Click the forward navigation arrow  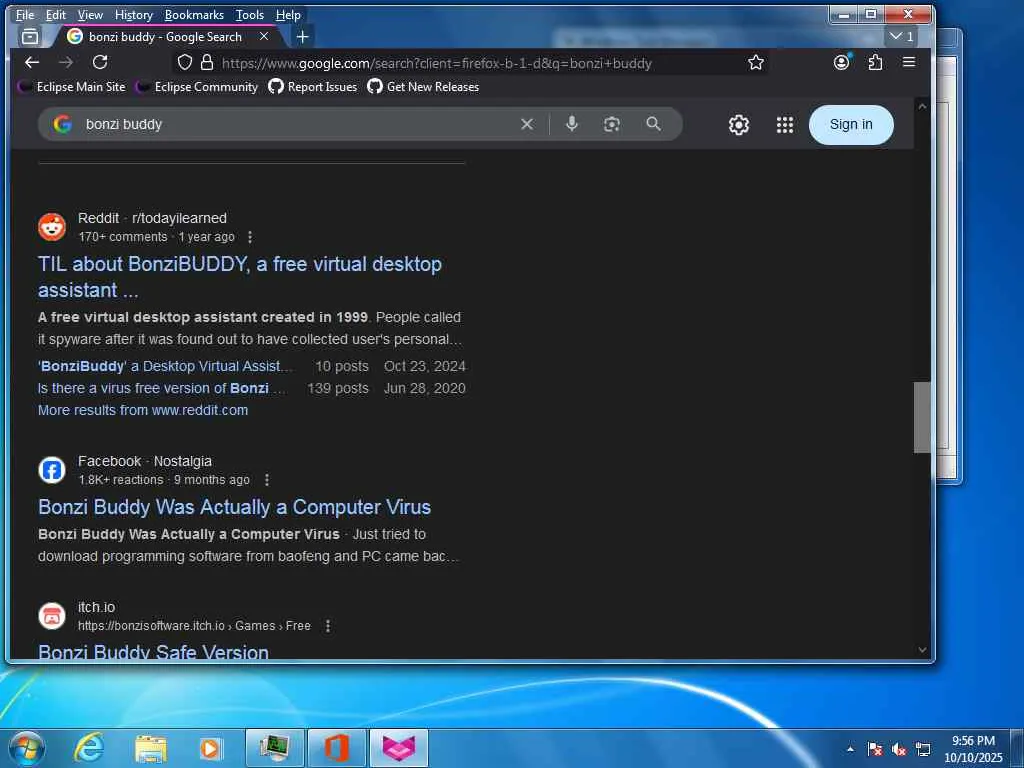click(x=66, y=63)
